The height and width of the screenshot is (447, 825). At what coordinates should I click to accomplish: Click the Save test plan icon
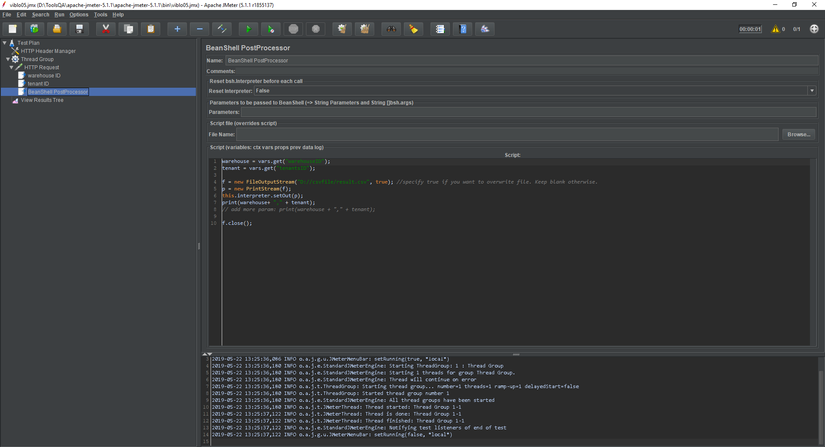coord(79,29)
